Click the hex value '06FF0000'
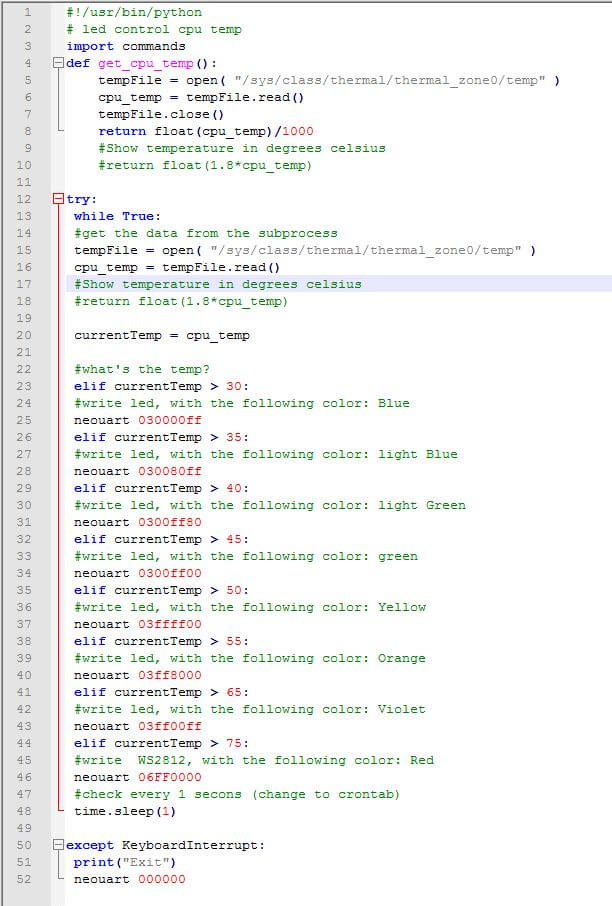 click(170, 777)
